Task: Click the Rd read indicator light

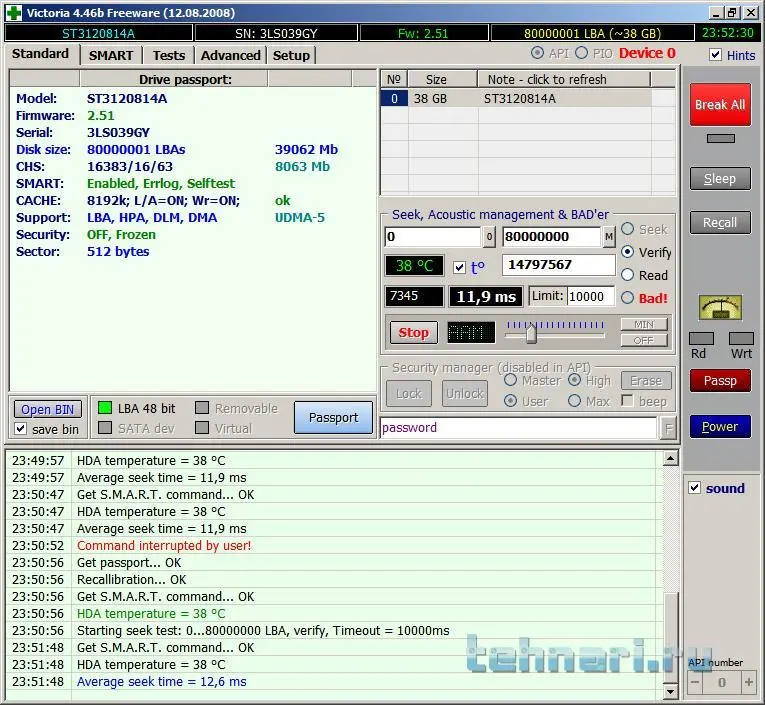Action: pyautogui.click(x=701, y=339)
